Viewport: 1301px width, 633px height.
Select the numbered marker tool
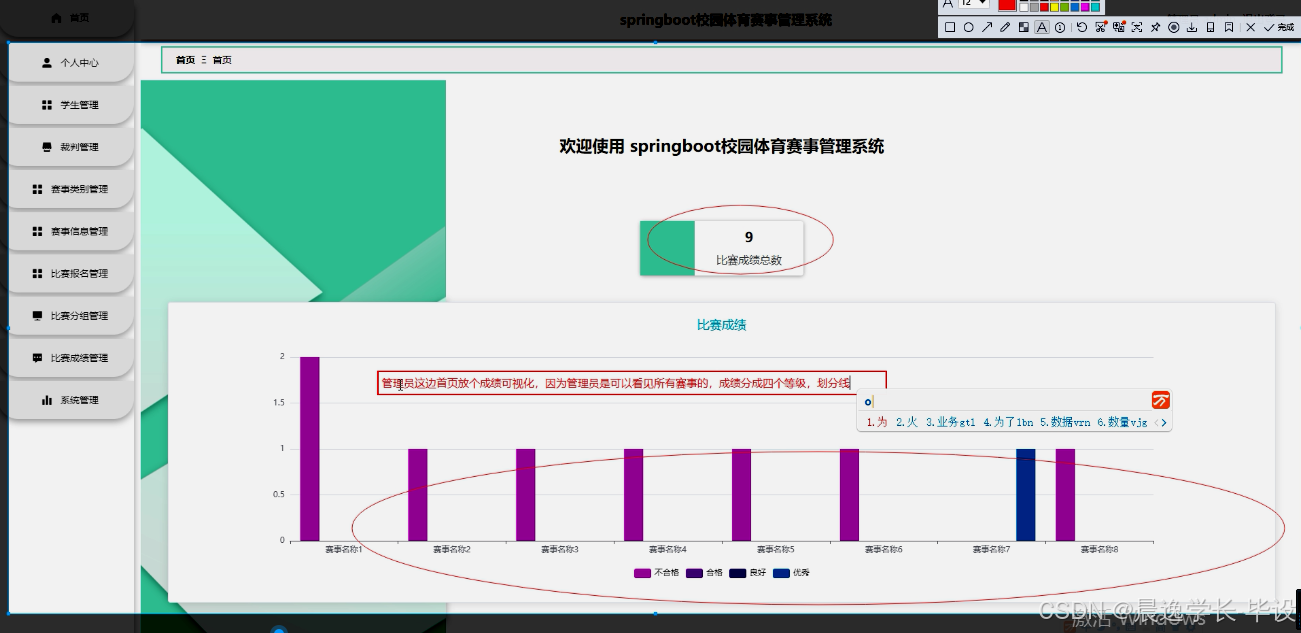point(1060,27)
